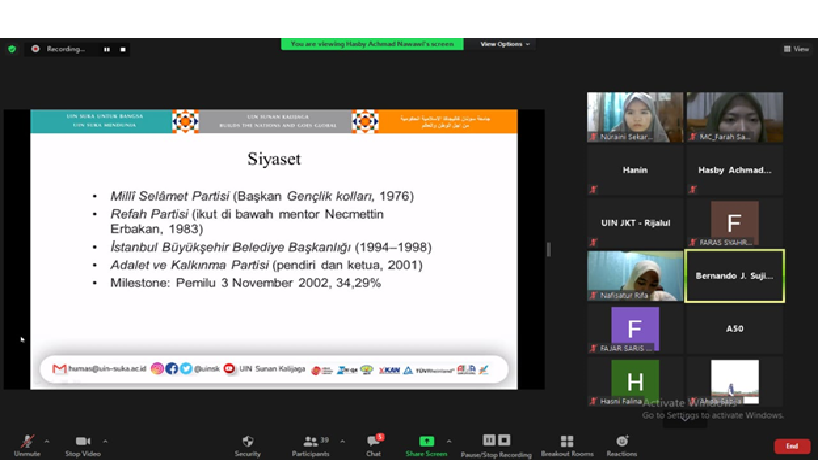
Task: Open the View Options dropdown
Action: 505,44
